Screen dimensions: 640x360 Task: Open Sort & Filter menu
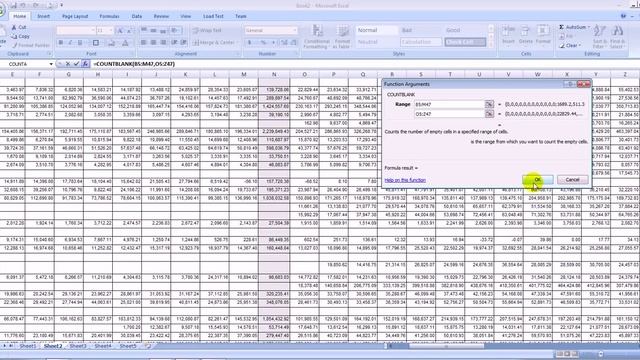(600, 37)
